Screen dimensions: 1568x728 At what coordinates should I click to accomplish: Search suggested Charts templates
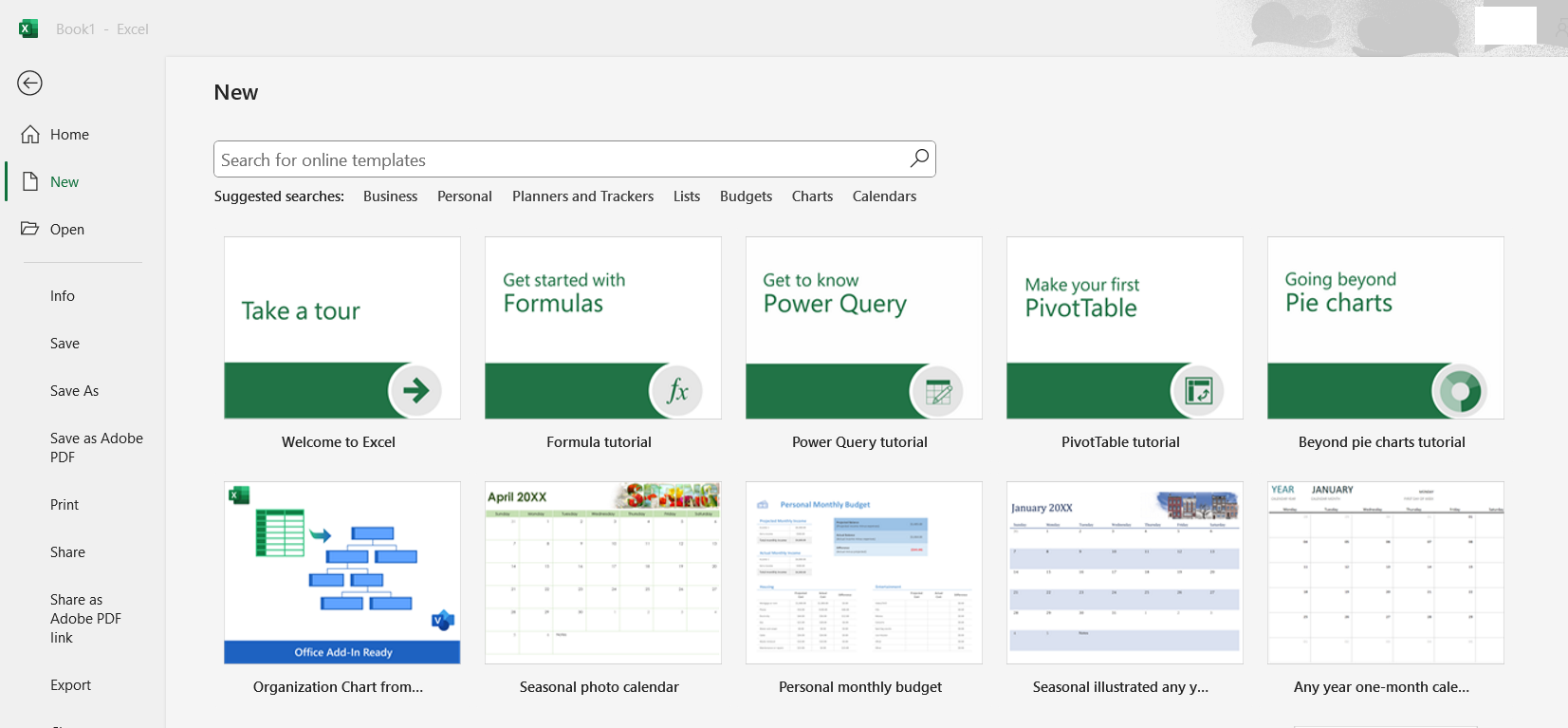pyautogui.click(x=812, y=196)
